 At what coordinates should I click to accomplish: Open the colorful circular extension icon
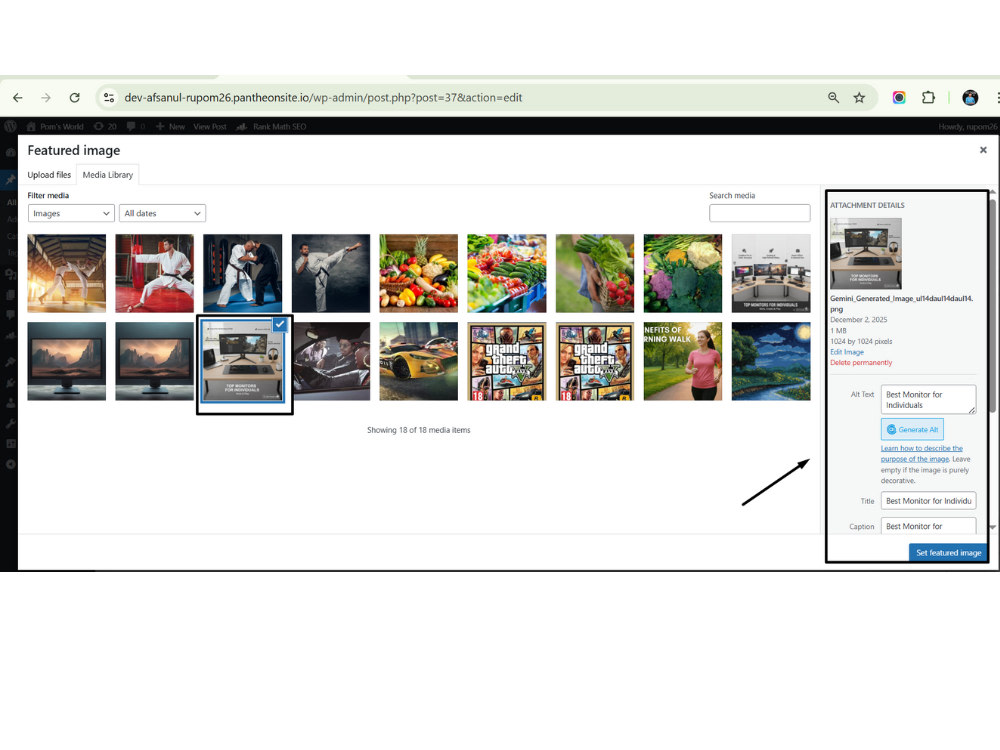(899, 98)
